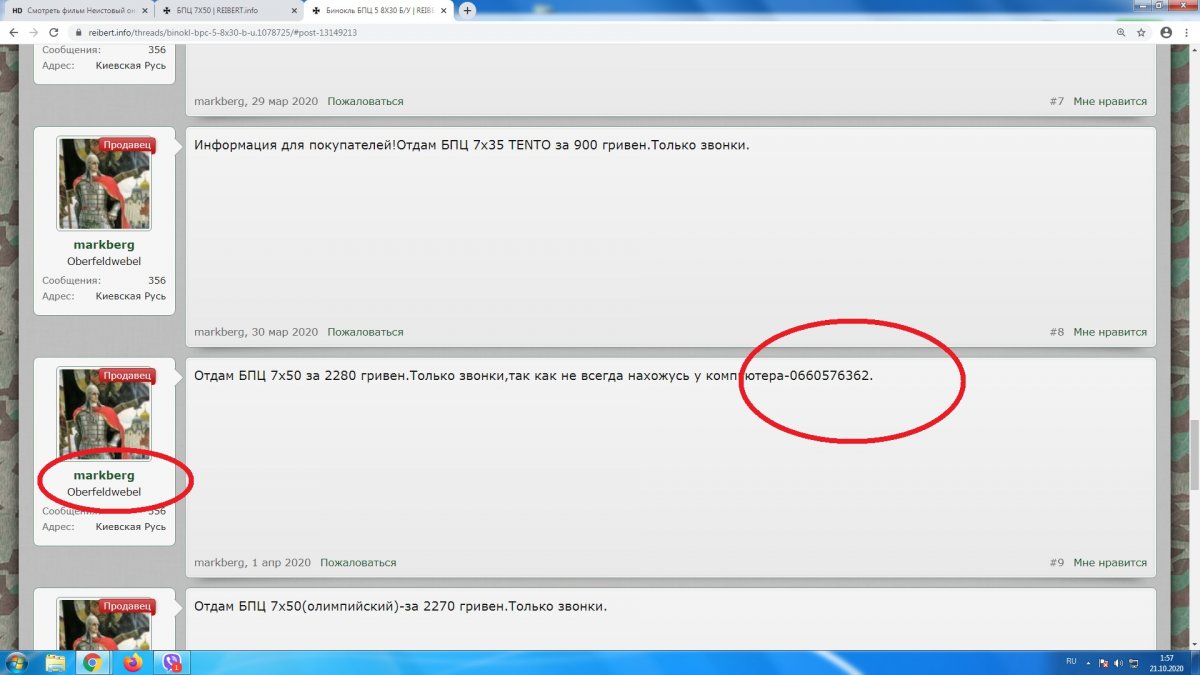Click date '1 апр 2020' on post #9

click(x=281, y=563)
